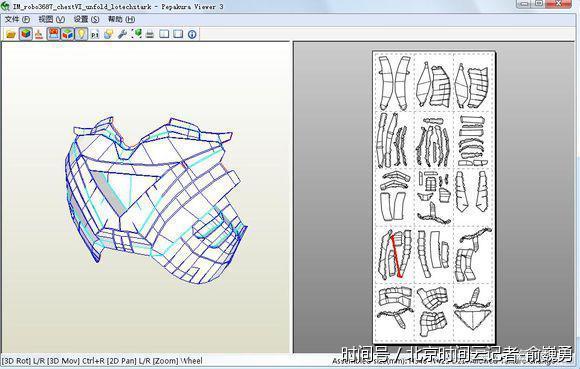The width and height of the screenshot is (580, 369).
Task: Click the split window layout icon
Action: (x=164, y=34)
